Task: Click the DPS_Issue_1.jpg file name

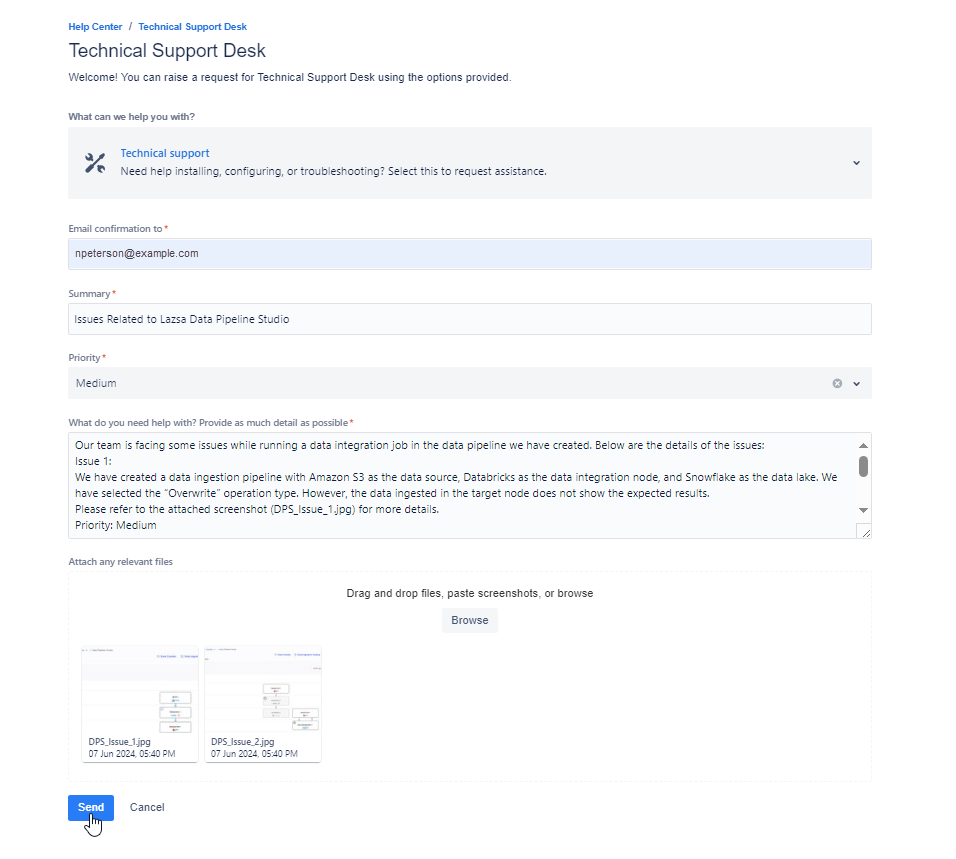Action: [120, 742]
